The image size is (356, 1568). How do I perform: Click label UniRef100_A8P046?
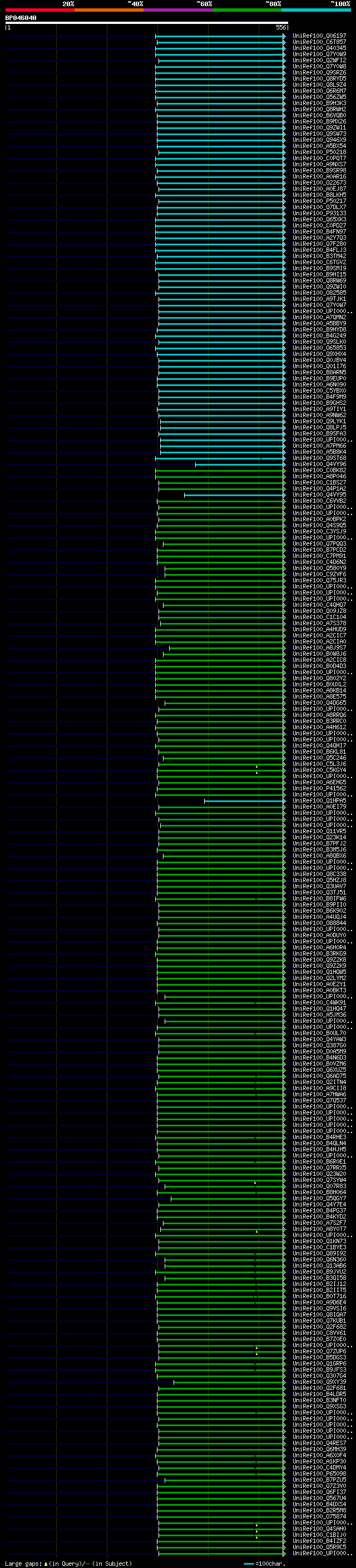[x=319, y=477]
